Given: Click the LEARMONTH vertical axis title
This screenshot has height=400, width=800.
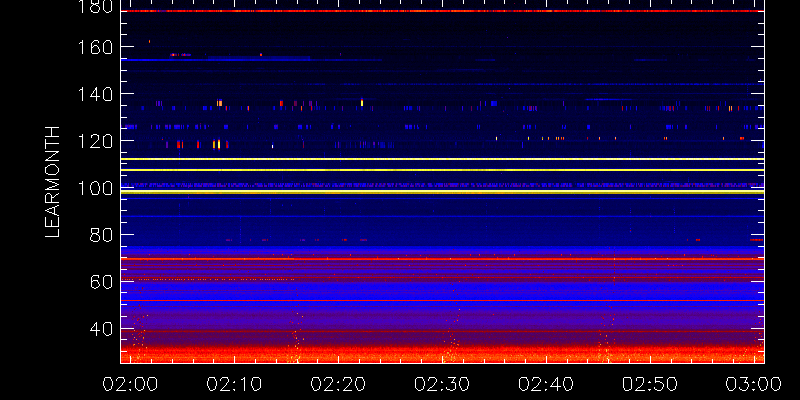Looking at the screenshot, I should 53,182.
